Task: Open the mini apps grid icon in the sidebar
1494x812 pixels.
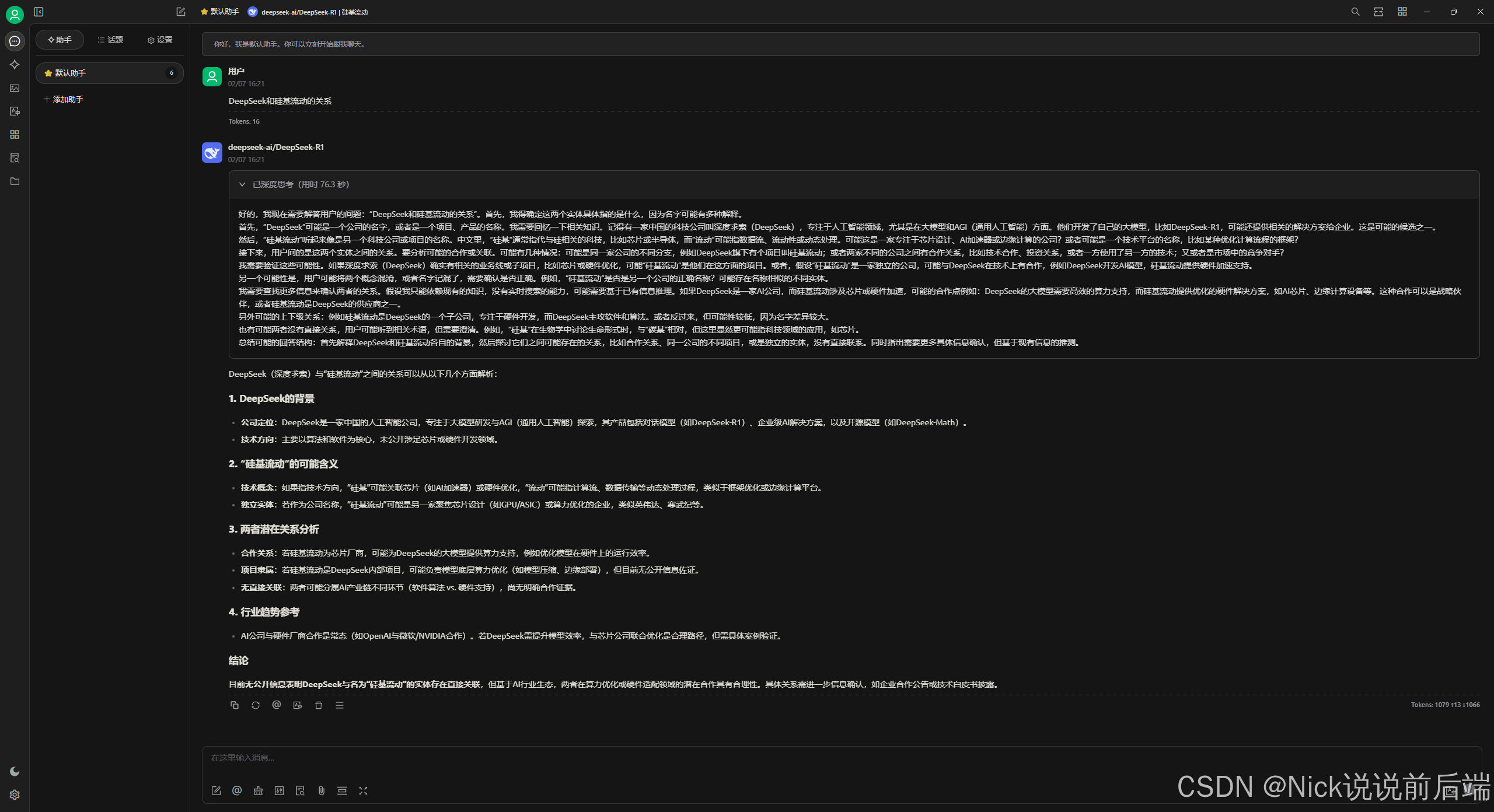Action: pos(15,135)
